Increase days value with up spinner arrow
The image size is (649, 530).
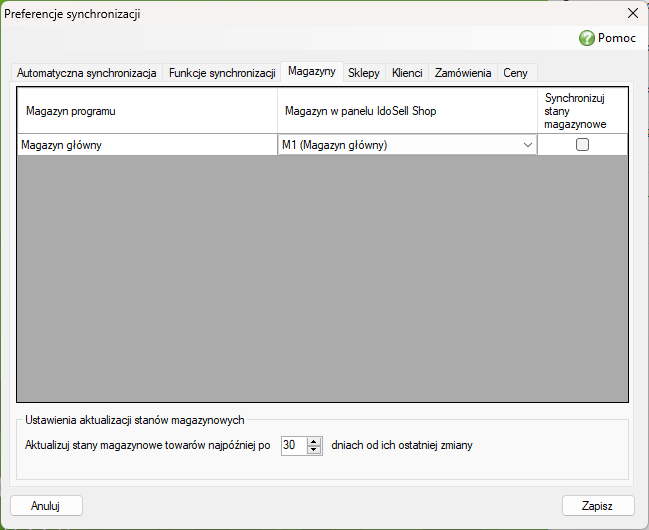[x=314, y=442]
